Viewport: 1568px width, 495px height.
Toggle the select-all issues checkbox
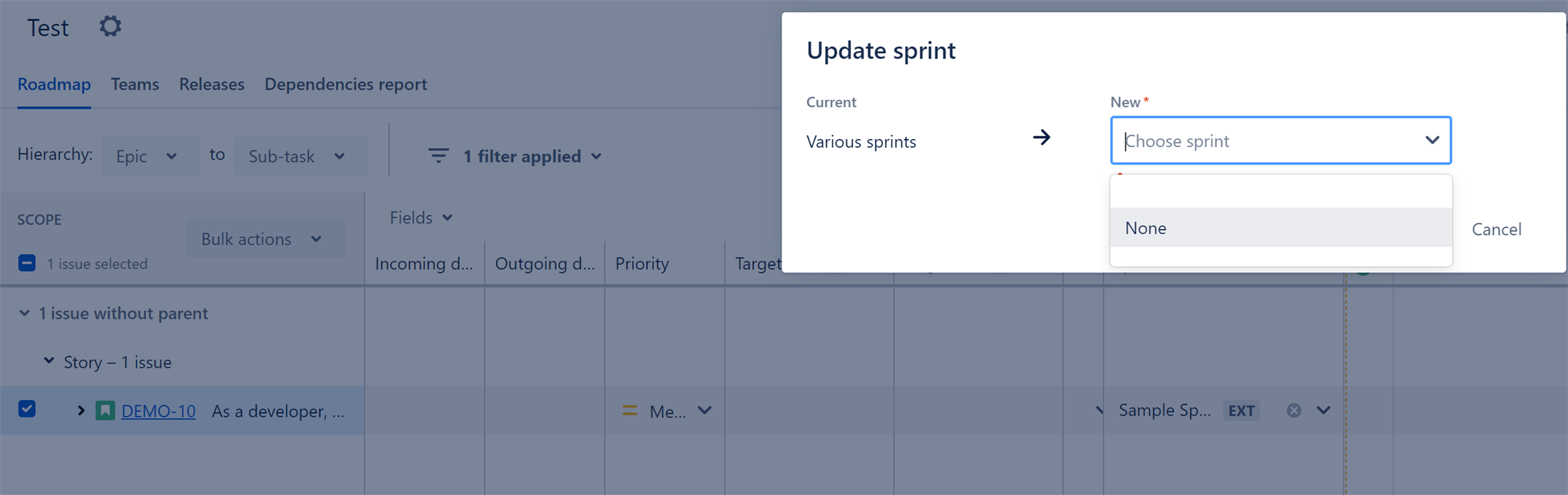click(x=27, y=263)
